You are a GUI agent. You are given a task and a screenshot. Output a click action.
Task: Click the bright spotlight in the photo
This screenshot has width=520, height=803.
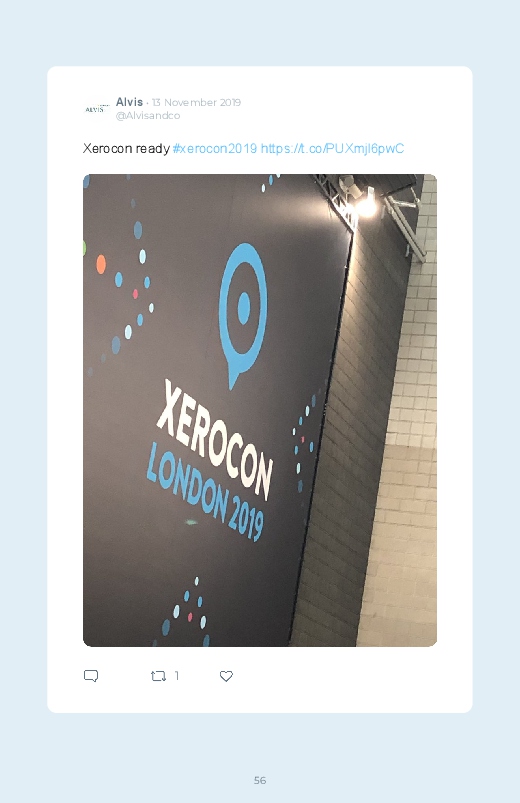[366, 206]
